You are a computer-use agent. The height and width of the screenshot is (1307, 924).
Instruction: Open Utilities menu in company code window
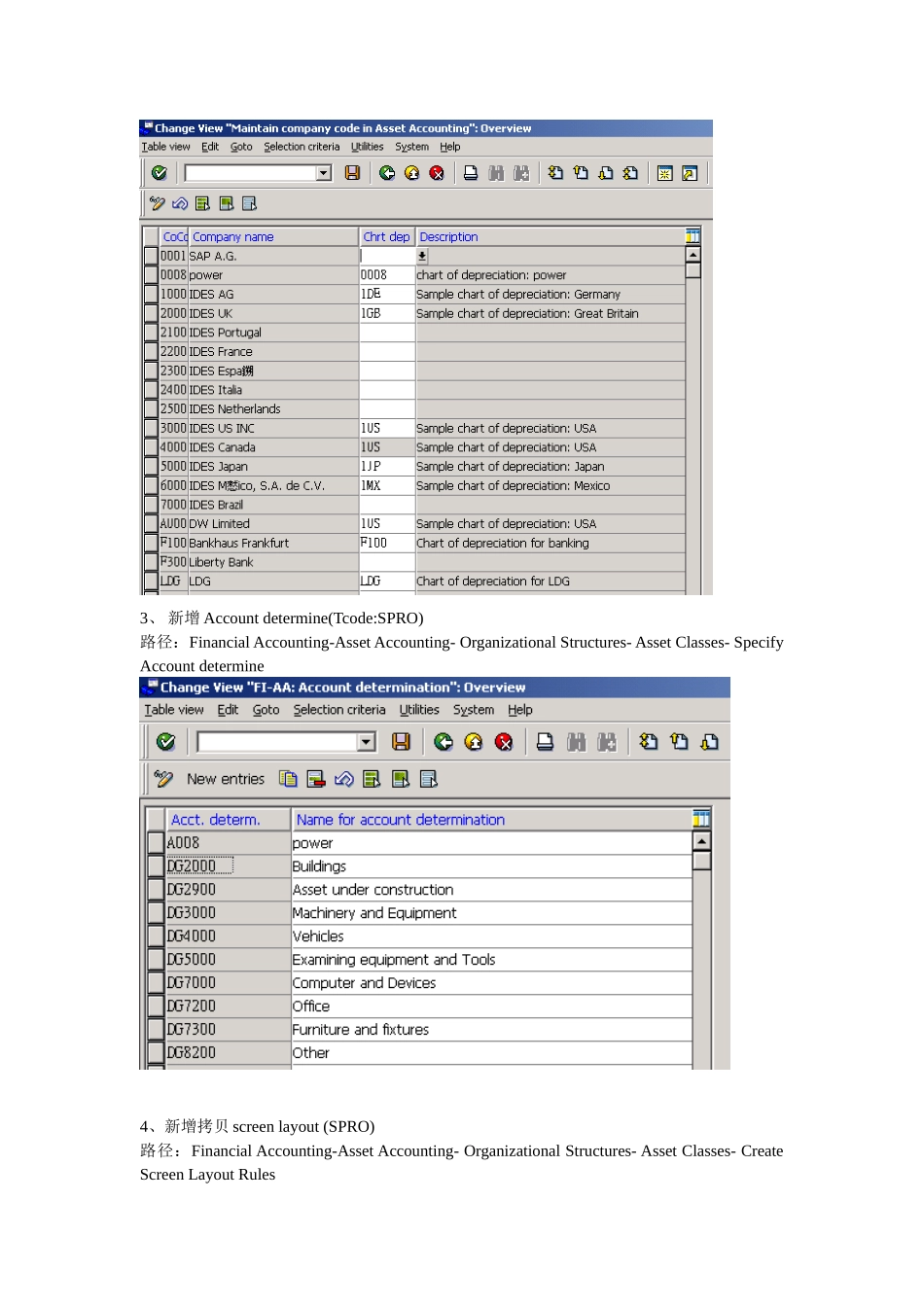click(367, 147)
